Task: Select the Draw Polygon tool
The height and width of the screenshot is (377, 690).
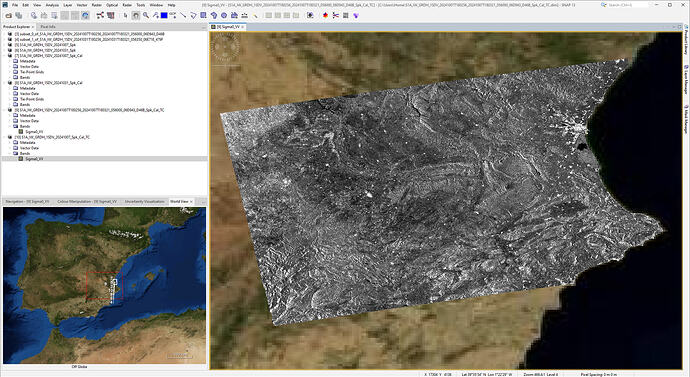Action: (213, 15)
